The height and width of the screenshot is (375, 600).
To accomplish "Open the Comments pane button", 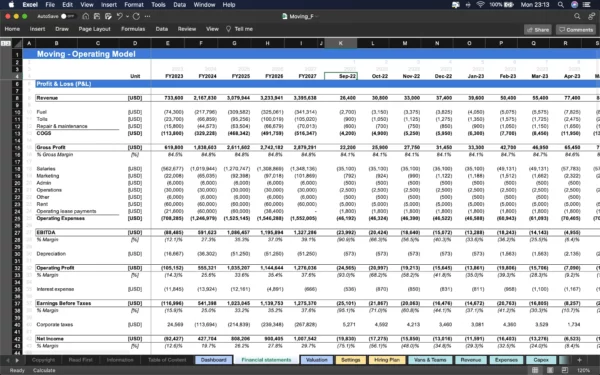I will point(576,29).
